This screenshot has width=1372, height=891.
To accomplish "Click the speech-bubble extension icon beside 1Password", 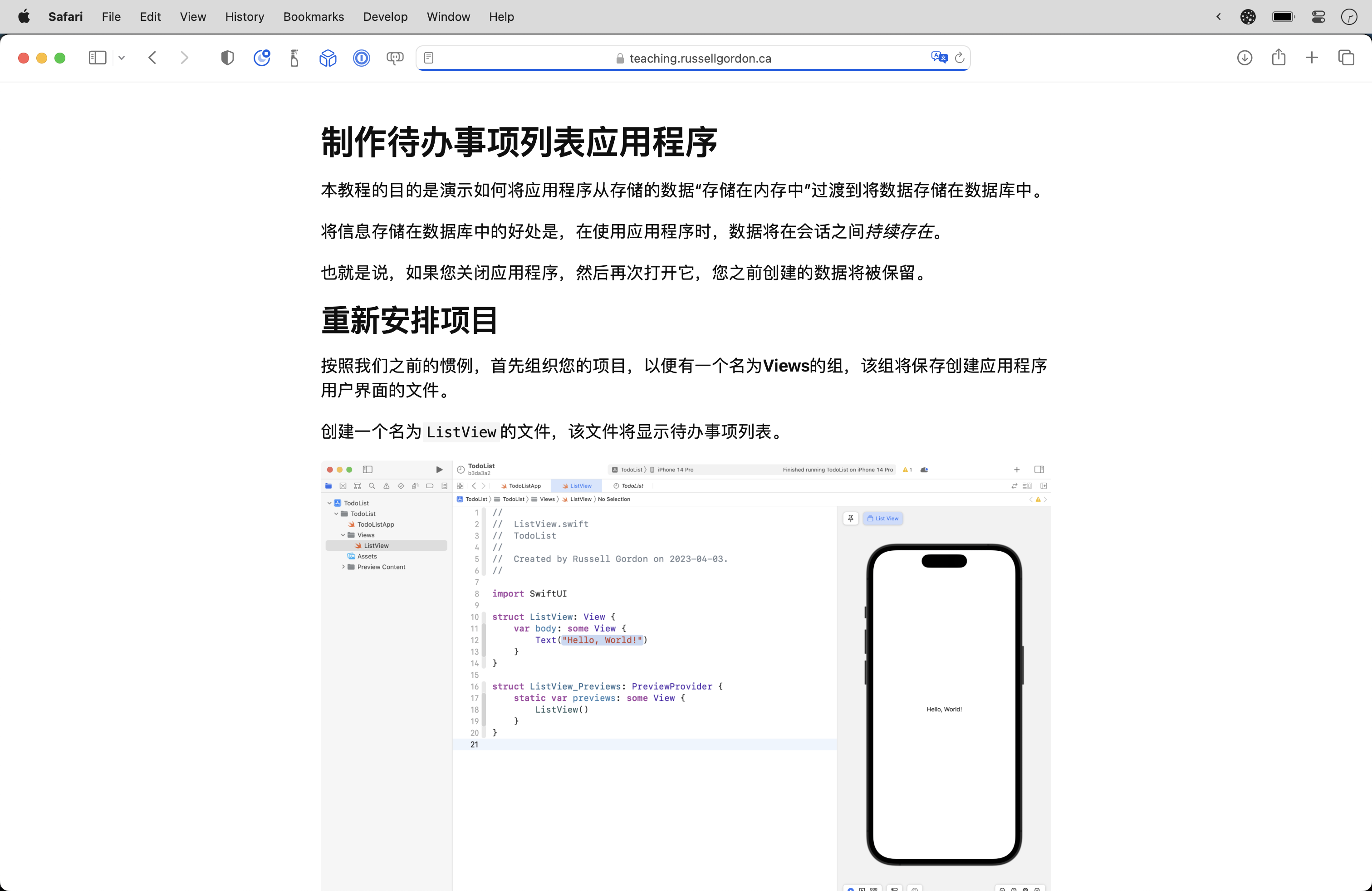I will (x=395, y=58).
